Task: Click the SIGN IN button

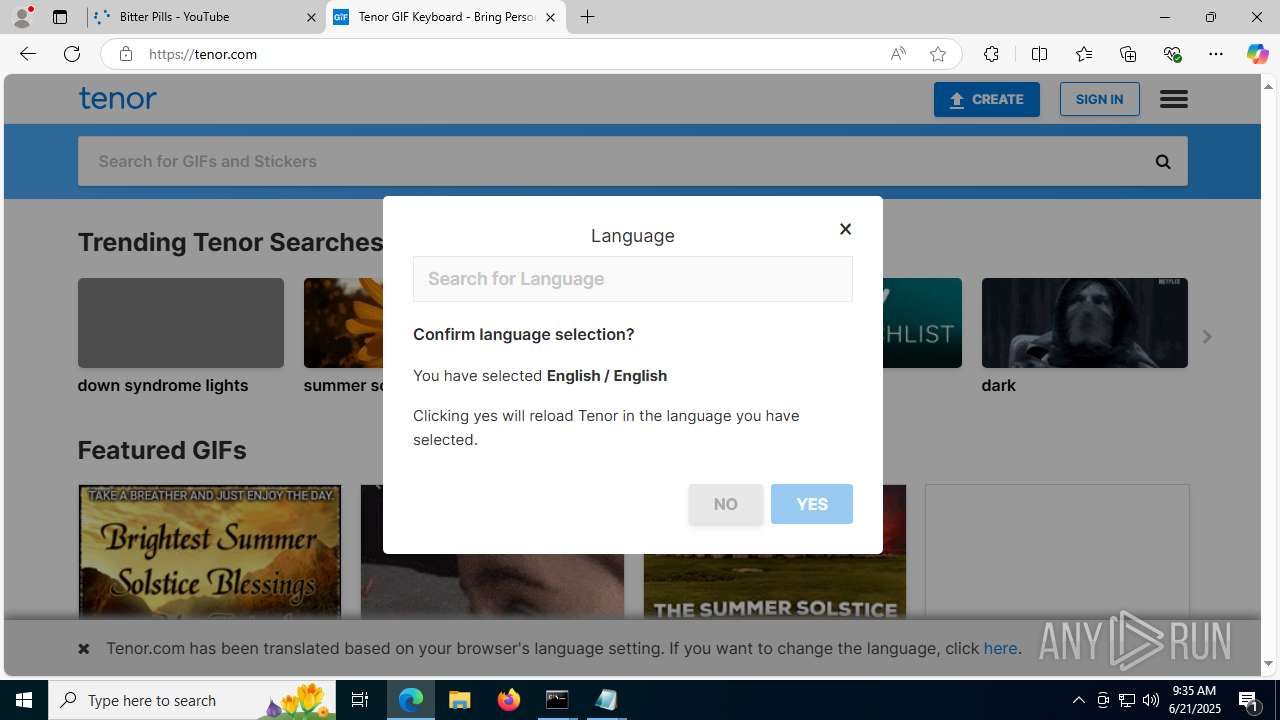Action: [1099, 99]
